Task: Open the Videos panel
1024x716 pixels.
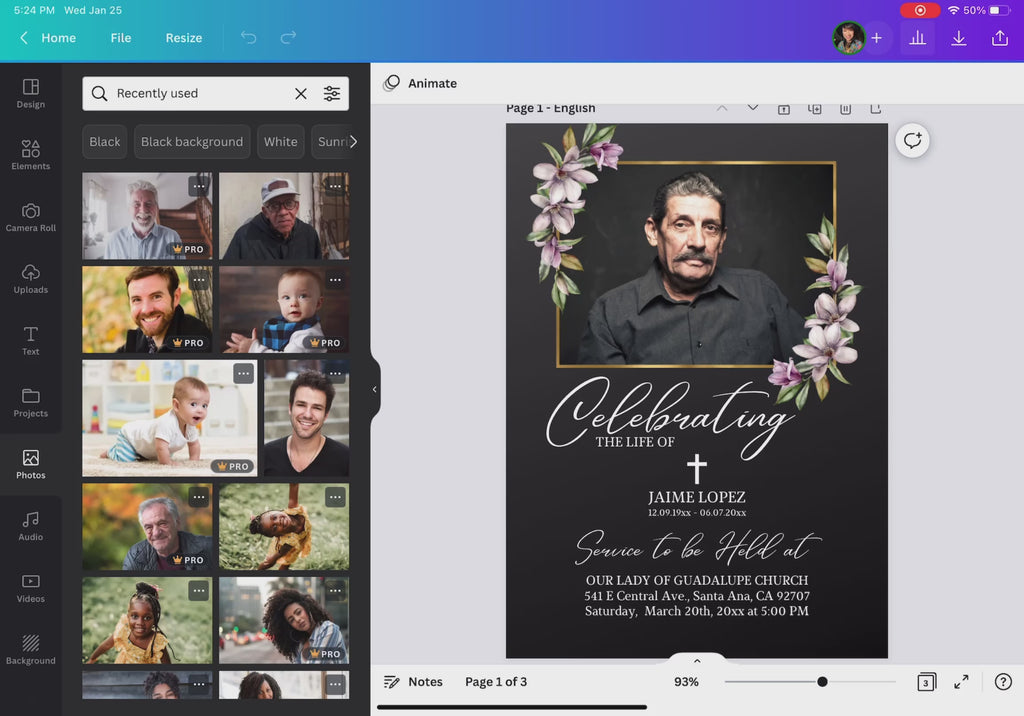Action: (31, 588)
